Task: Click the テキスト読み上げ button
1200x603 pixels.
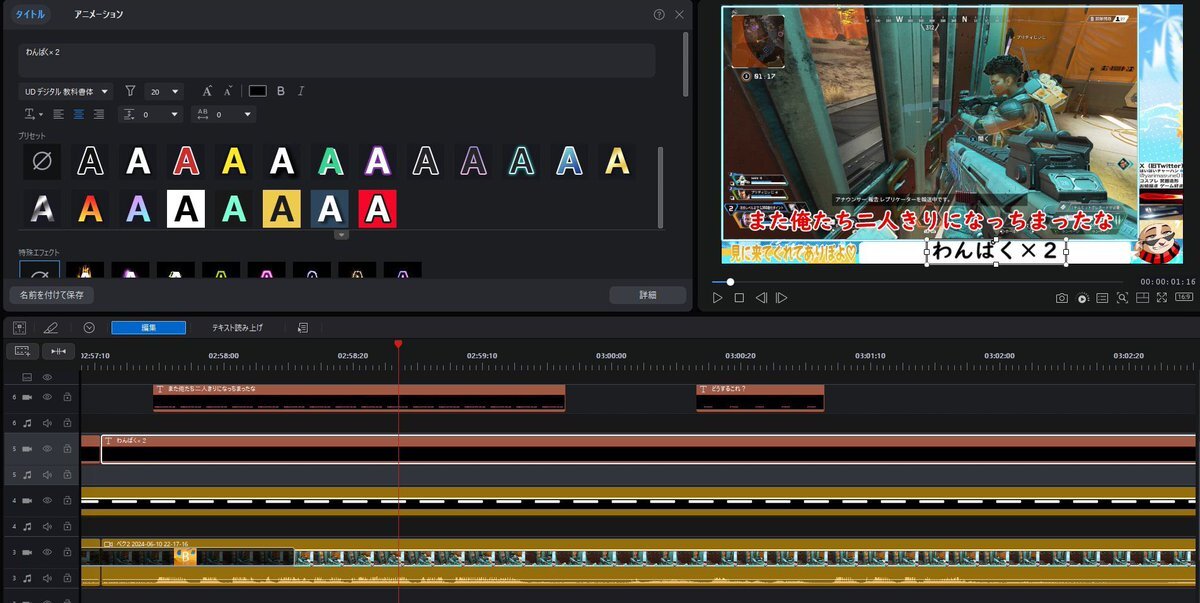Action: click(237, 327)
